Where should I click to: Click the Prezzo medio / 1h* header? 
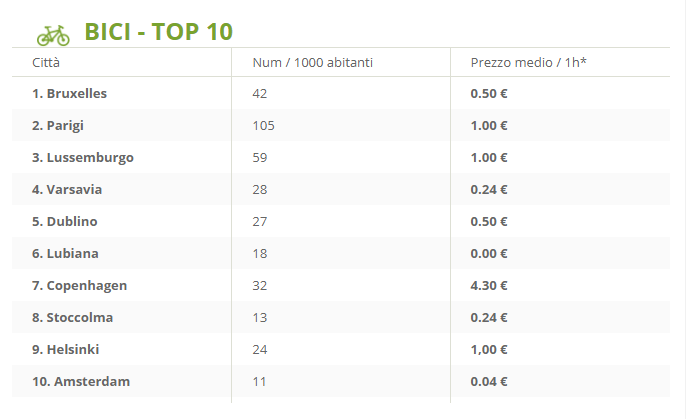pyautogui.click(x=528, y=63)
